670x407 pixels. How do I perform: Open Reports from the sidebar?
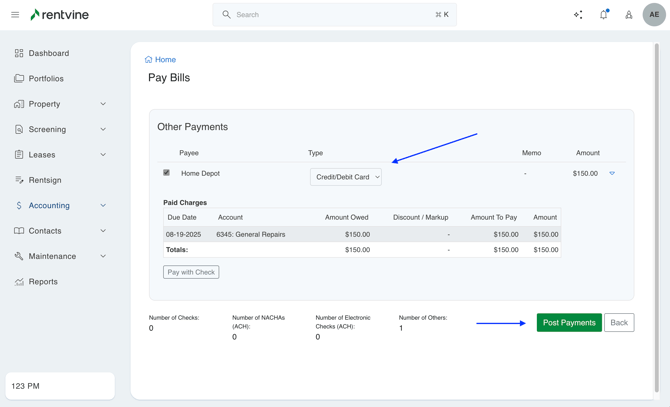click(x=43, y=282)
